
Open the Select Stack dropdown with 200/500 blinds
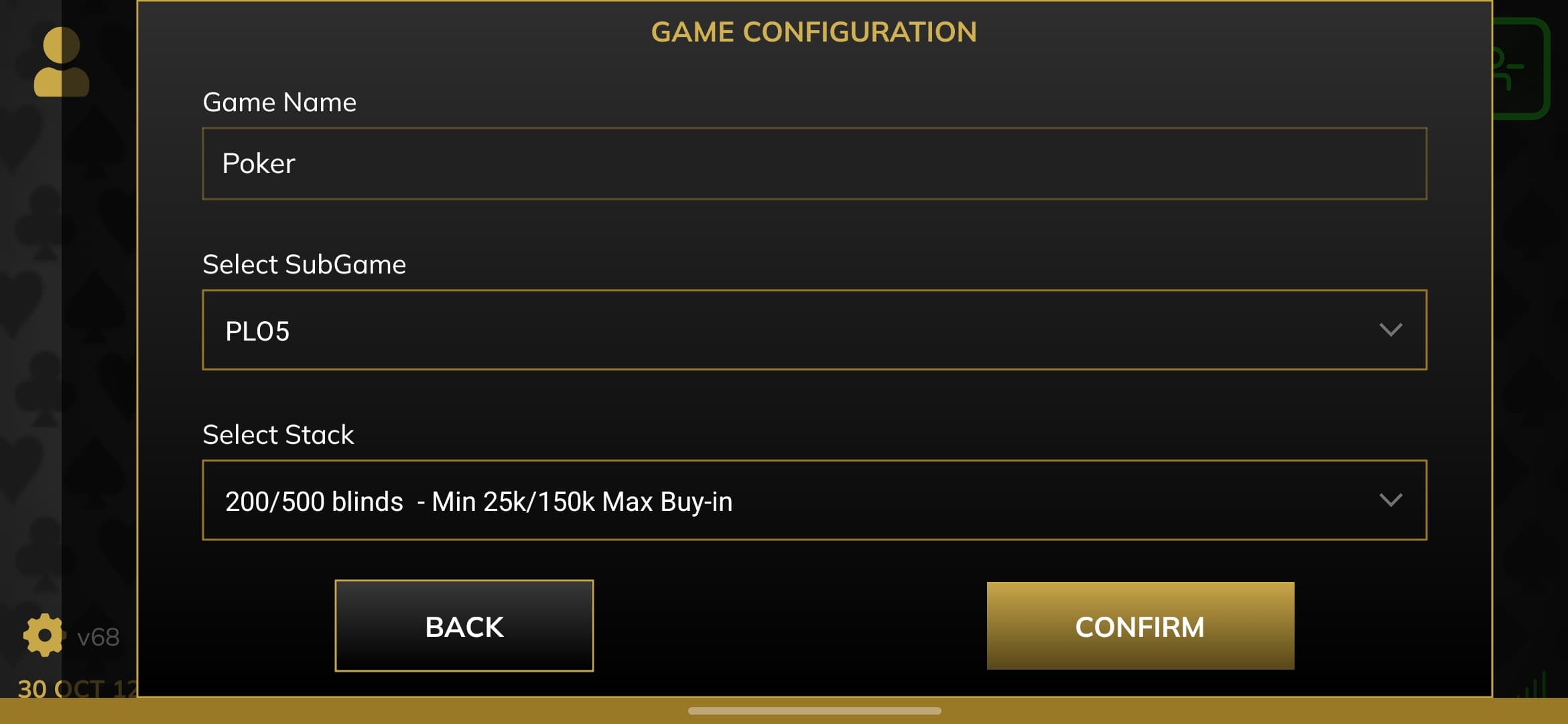(x=814, y=500)
